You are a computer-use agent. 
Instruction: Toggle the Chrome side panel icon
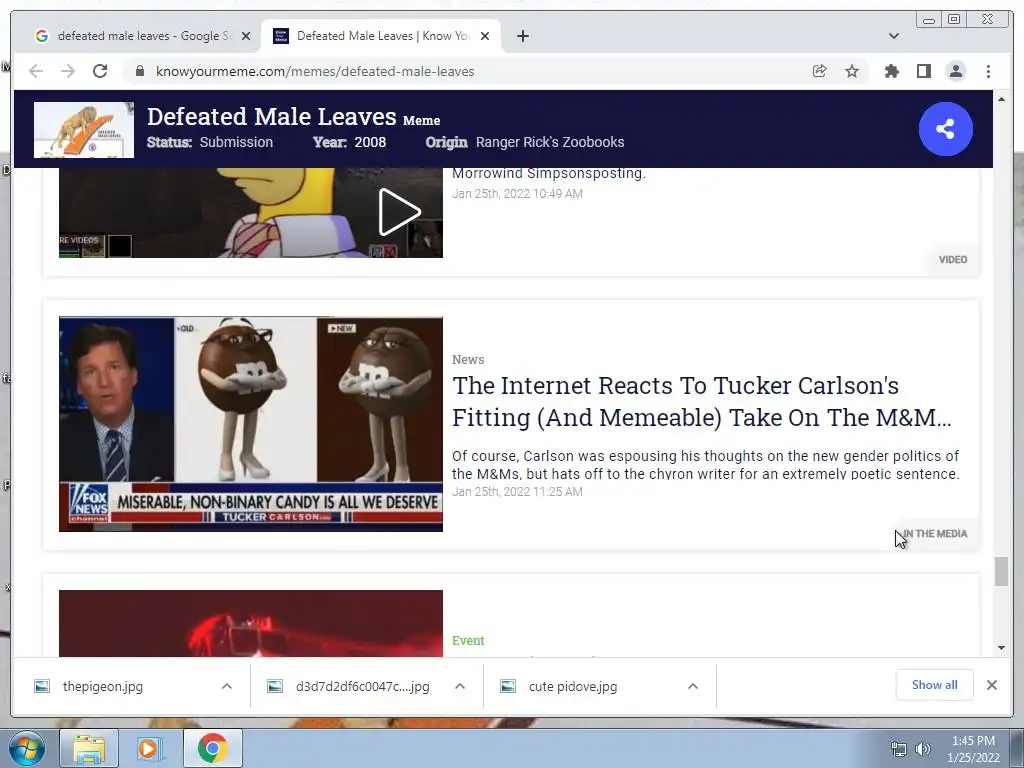(x=923, y=71)
